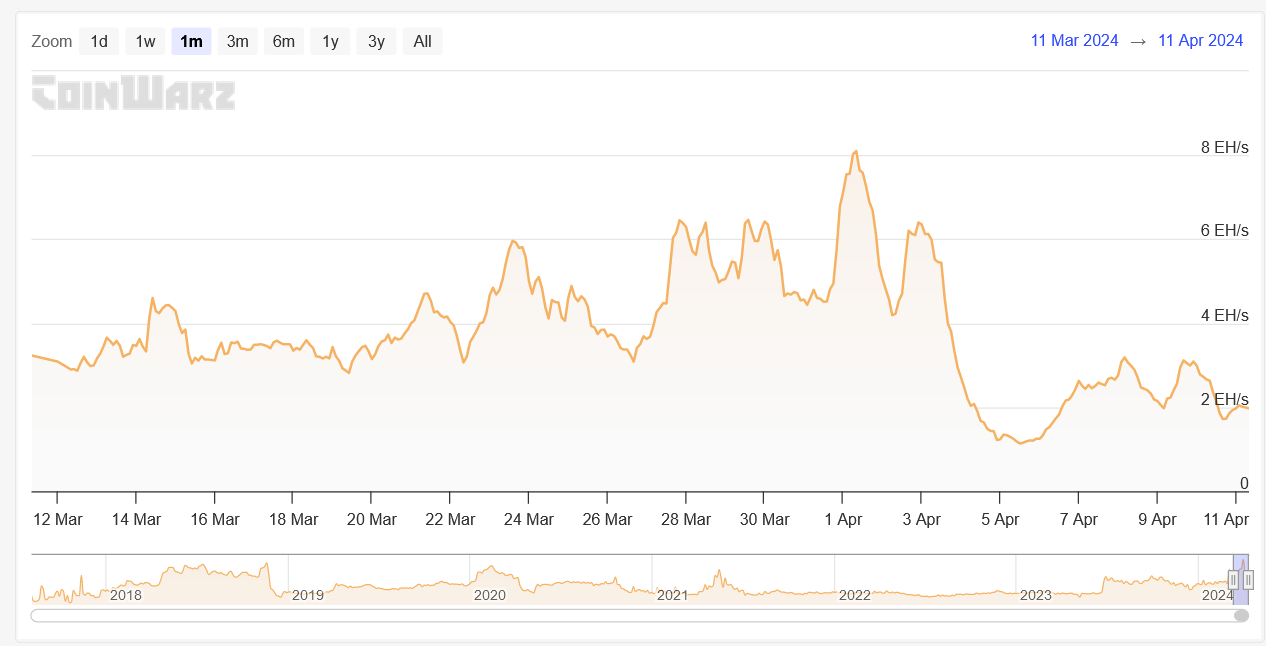Screen dimensions: 1266x646
Task: Choose the 6m zoom range
Action: (284, 41)
